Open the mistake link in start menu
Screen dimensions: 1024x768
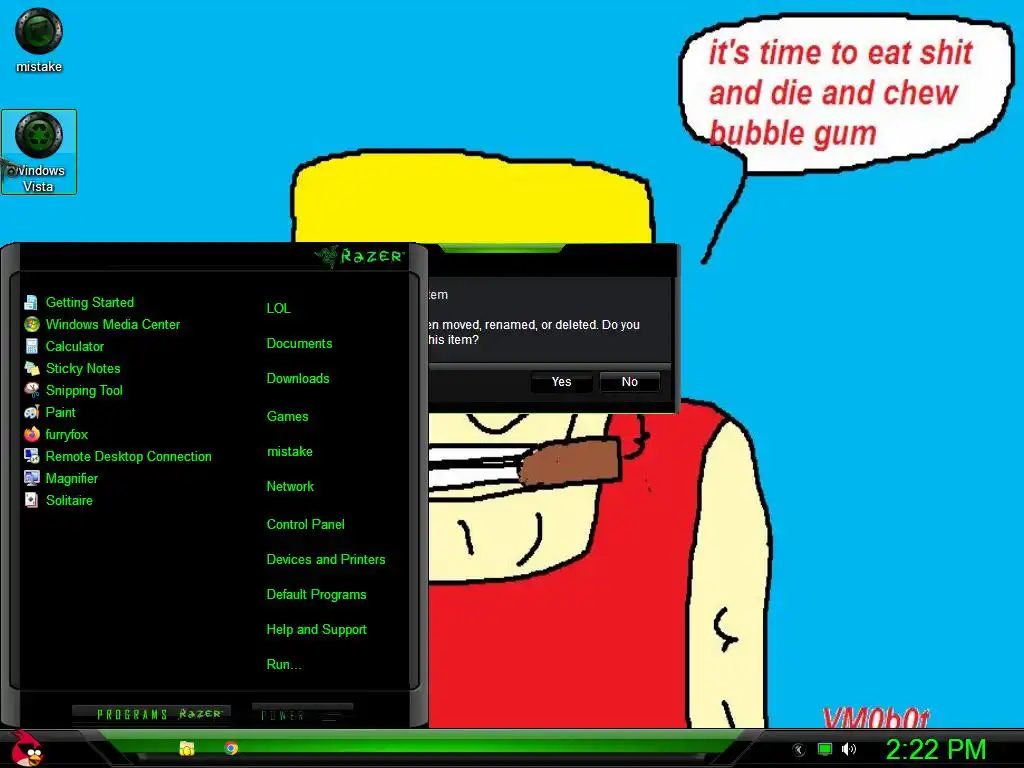pyautogui.click(x=289, y=452)
